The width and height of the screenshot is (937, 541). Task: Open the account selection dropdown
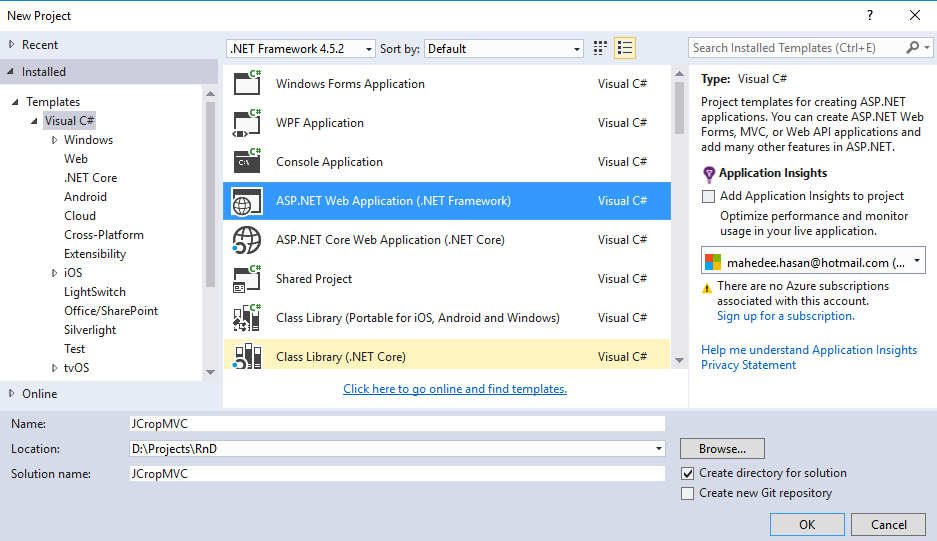click(x=813, y=262)
